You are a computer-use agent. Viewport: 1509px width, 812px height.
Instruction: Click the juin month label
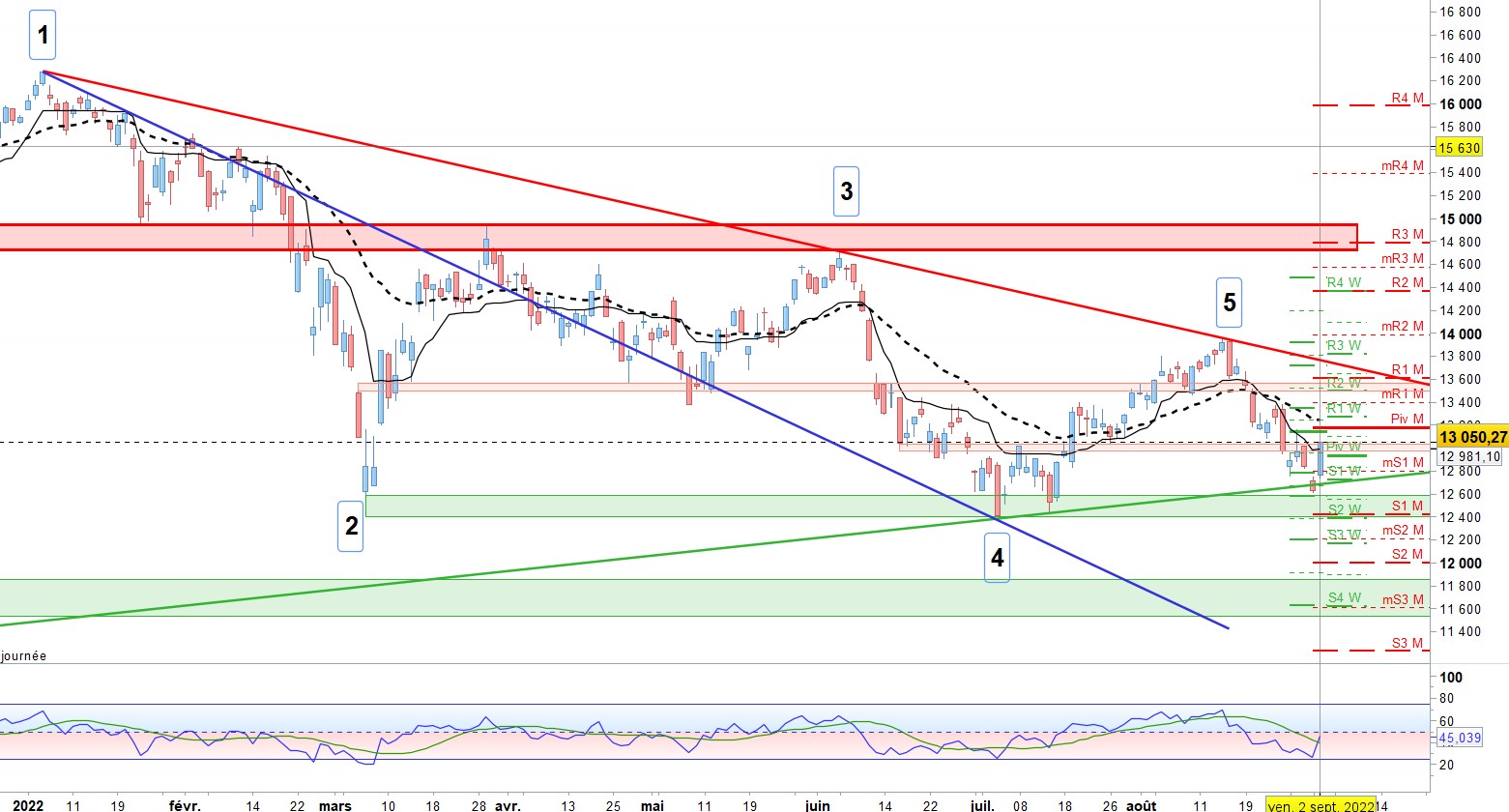[818, 805]
